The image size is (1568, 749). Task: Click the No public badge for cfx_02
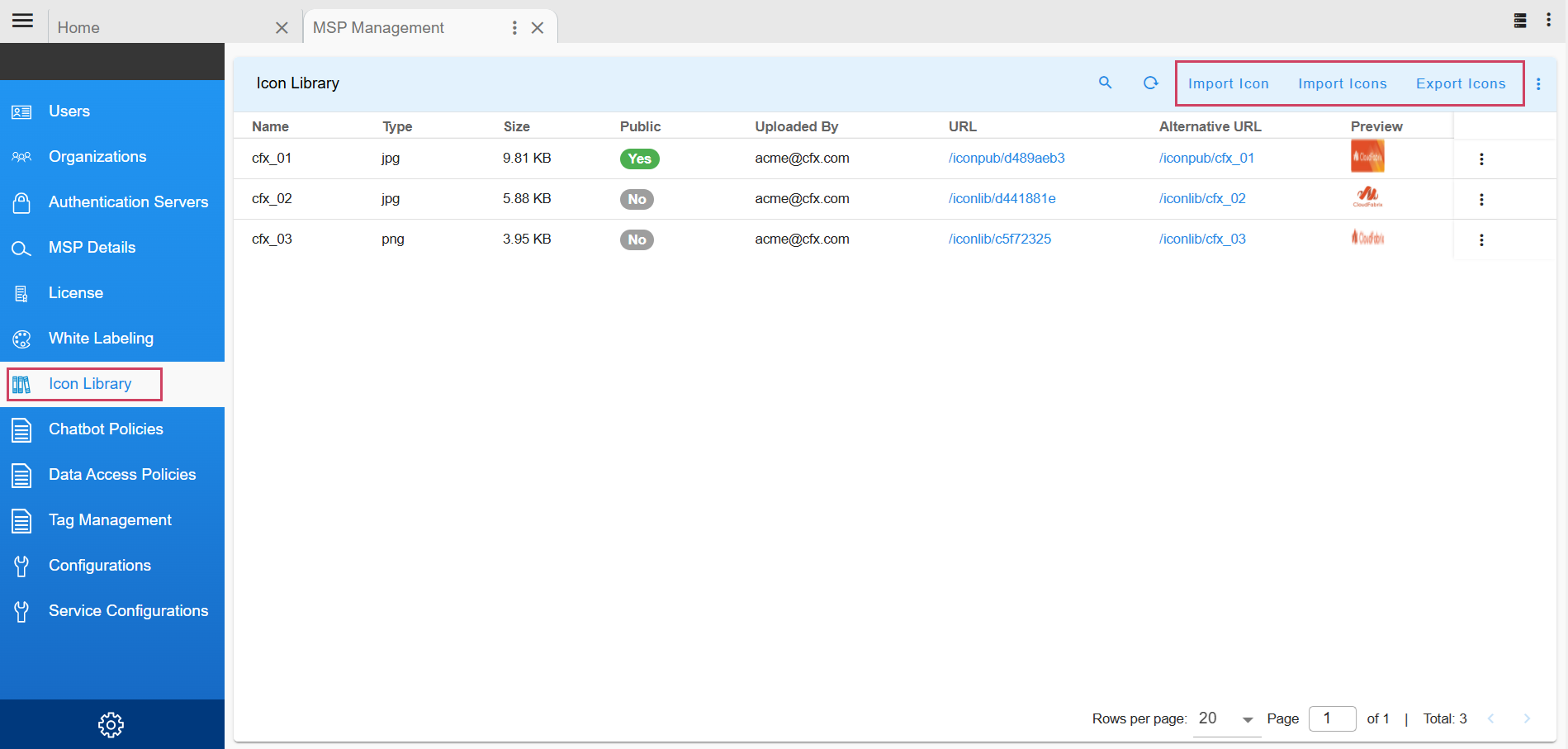pos(637,199)
